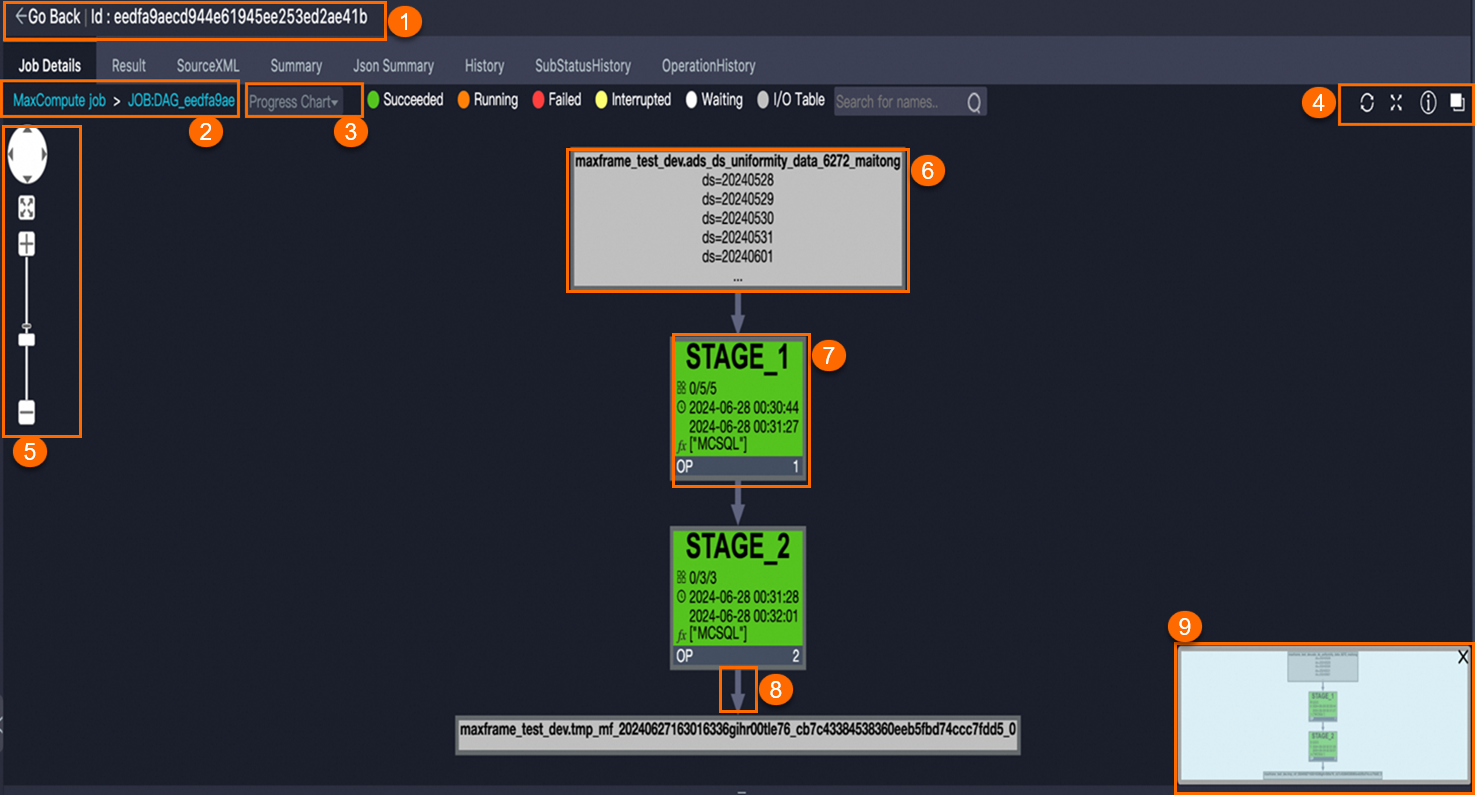This screenshot has height=795, width=1475.
Task: Click the Go Back arrow
Action: (x=20, y=17)
